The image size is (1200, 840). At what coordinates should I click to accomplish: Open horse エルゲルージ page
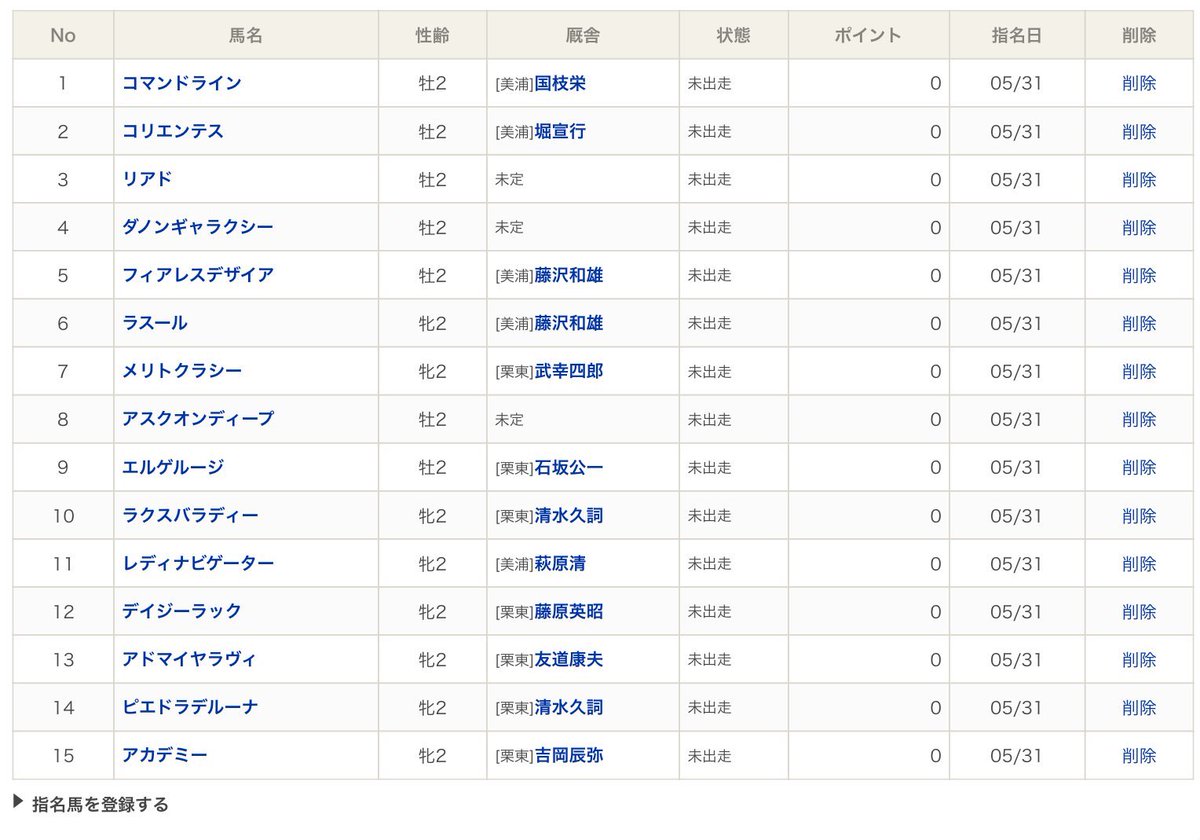coord(173,467)
